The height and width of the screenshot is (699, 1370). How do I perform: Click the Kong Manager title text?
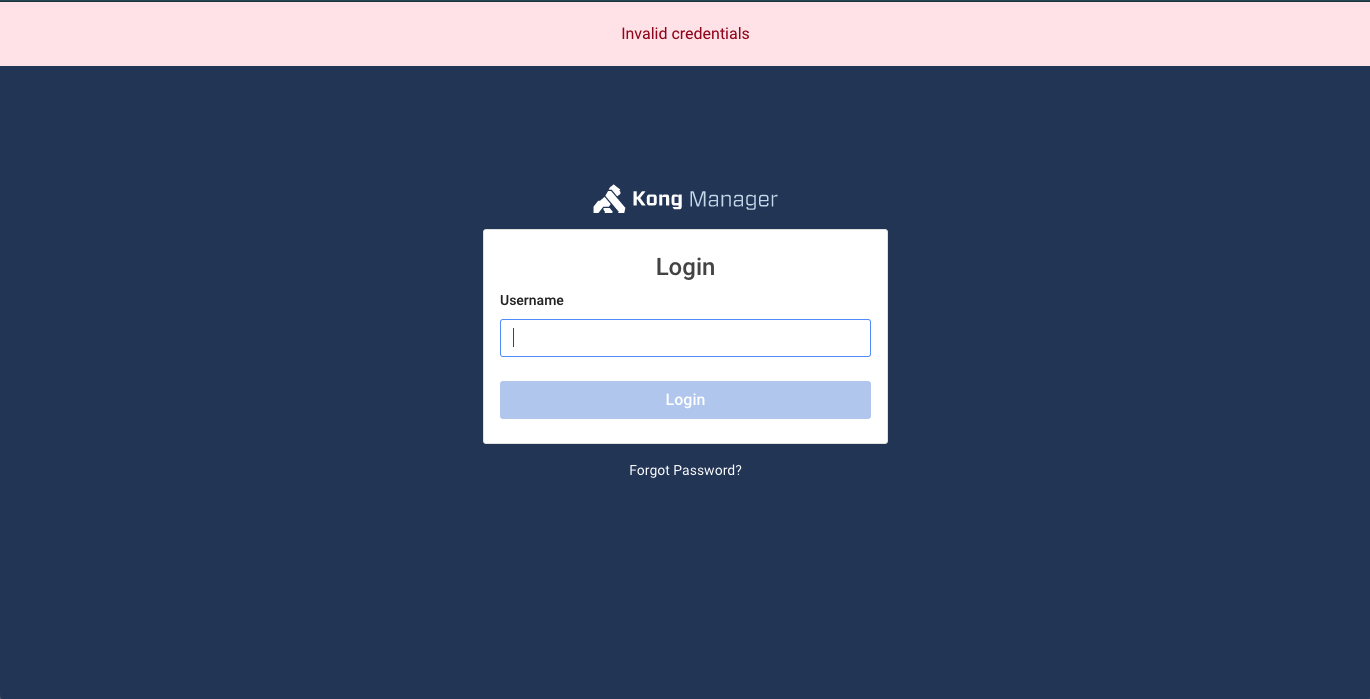click(705, 199)
